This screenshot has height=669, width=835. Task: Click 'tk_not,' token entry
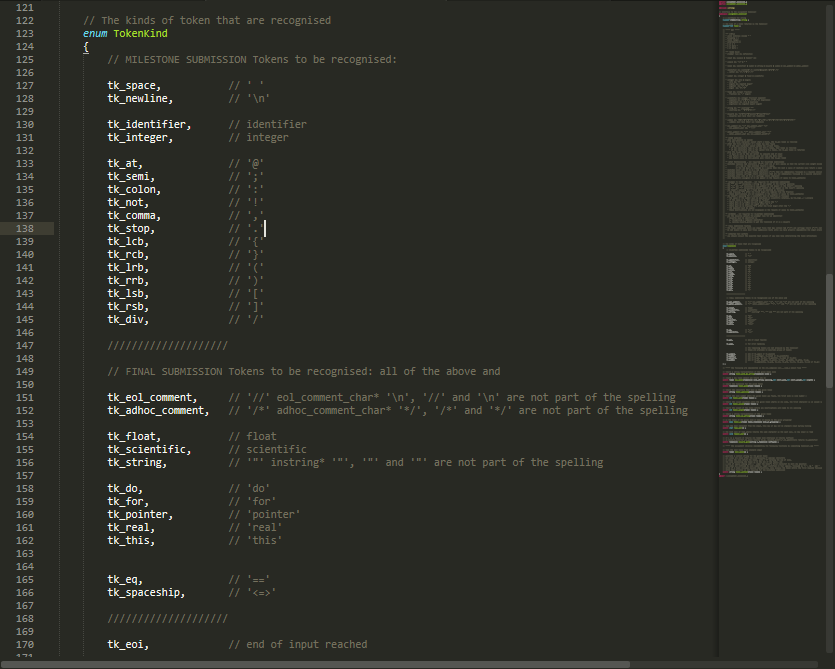[128, 202]
